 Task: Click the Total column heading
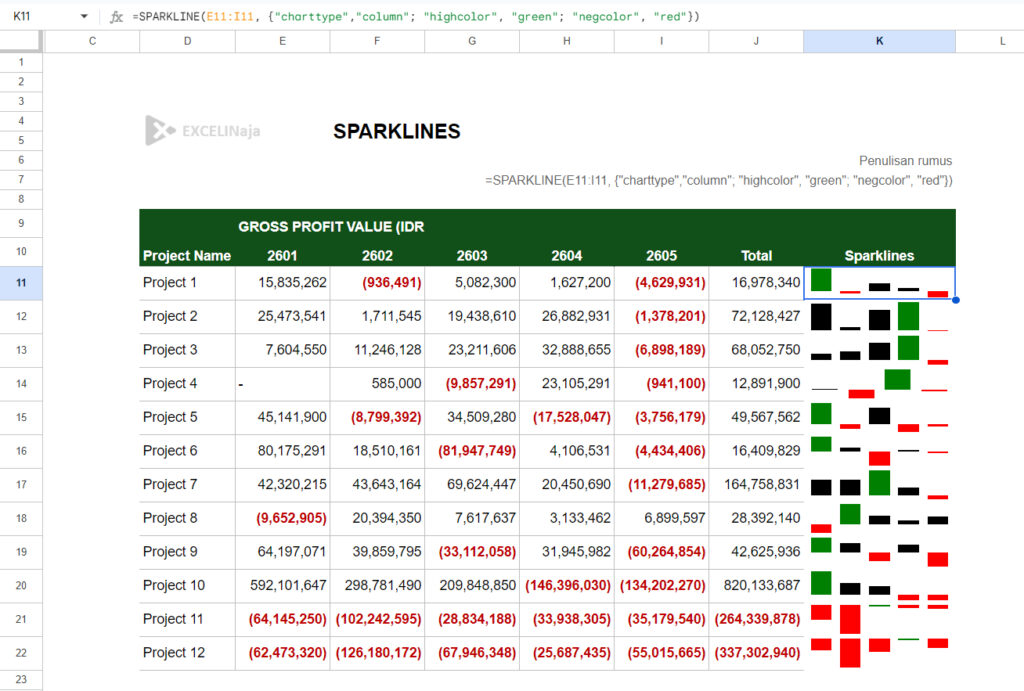[x=756, y=256]
